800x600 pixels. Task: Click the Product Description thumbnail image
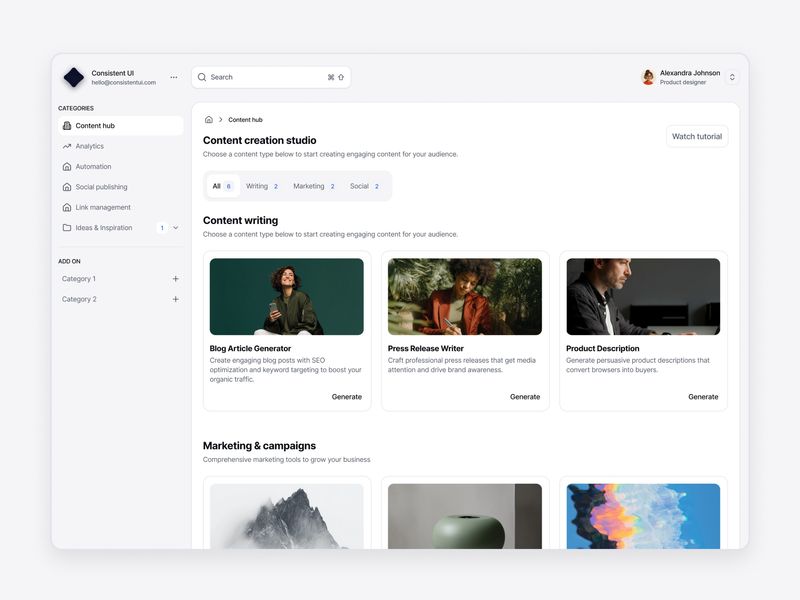pos(642,297)
